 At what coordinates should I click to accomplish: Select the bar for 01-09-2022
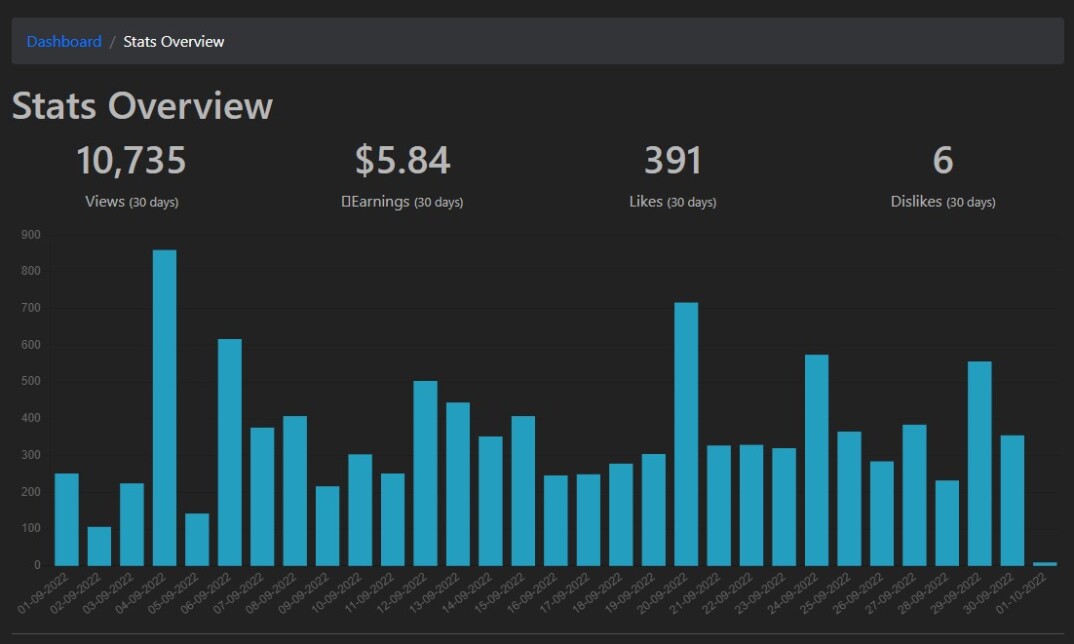tap(66, 519)
